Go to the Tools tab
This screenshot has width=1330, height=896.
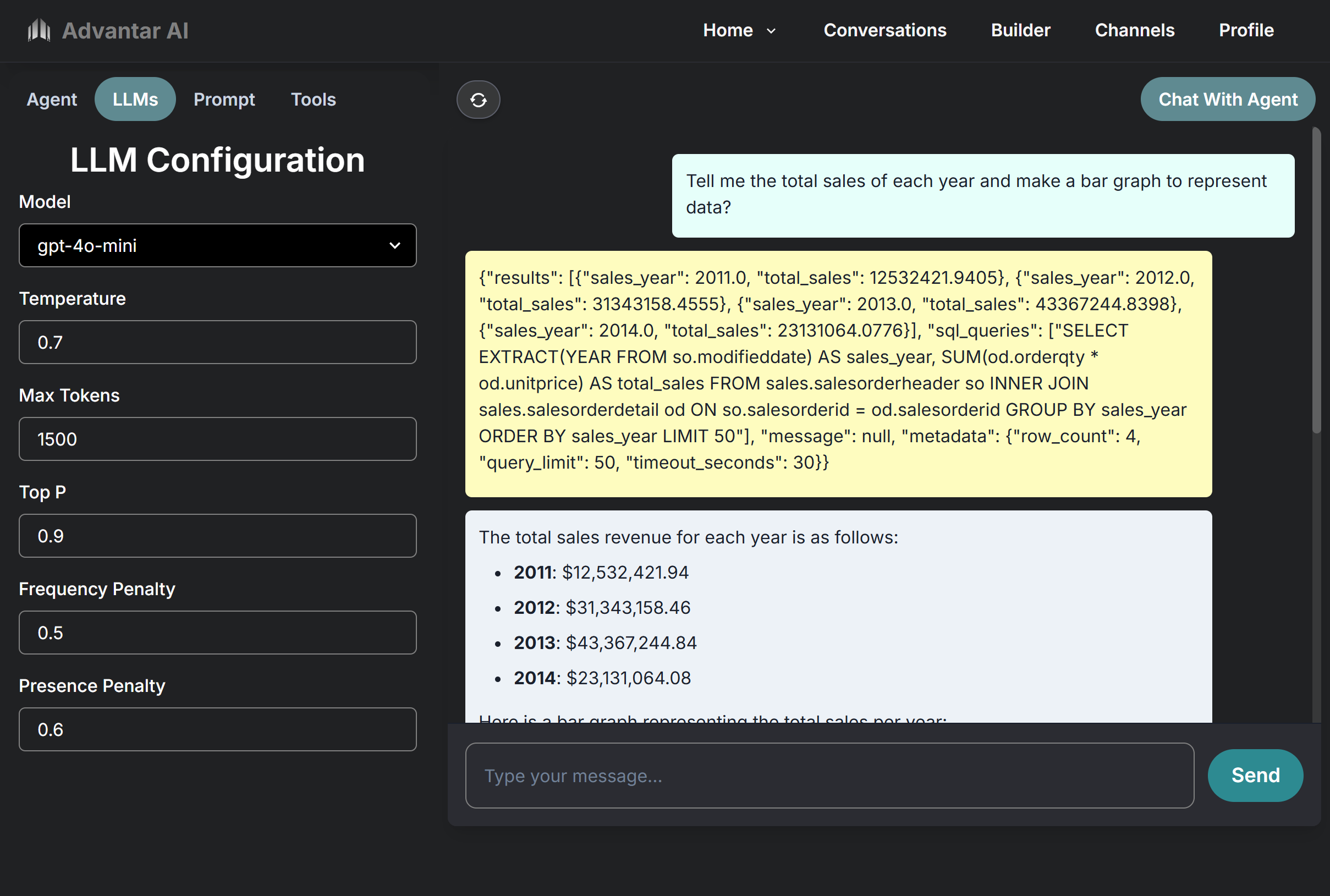[313, 100]
